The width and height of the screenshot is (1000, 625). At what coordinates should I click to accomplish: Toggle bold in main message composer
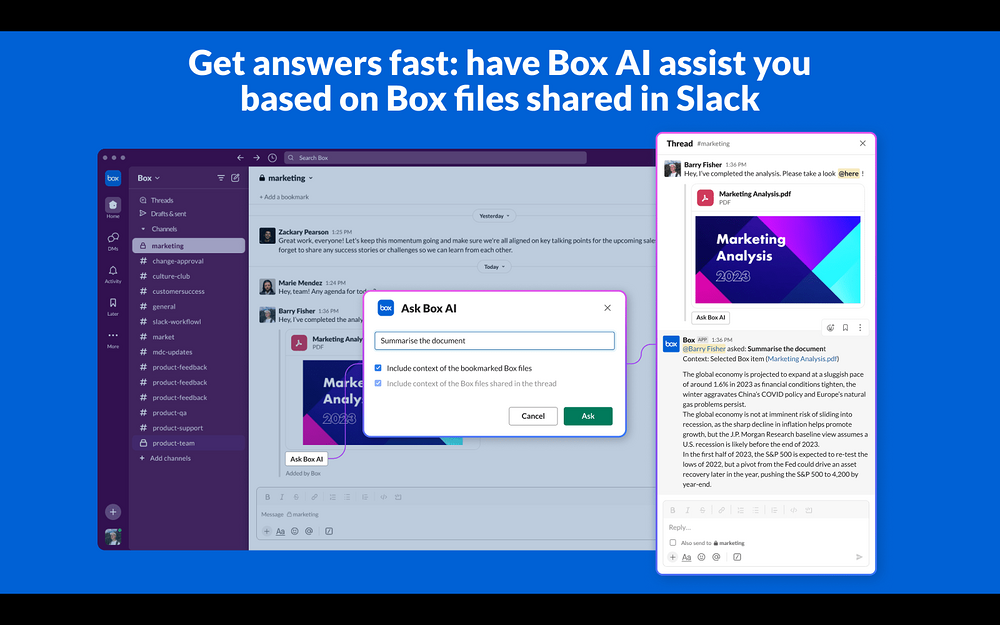pos(268,497)
